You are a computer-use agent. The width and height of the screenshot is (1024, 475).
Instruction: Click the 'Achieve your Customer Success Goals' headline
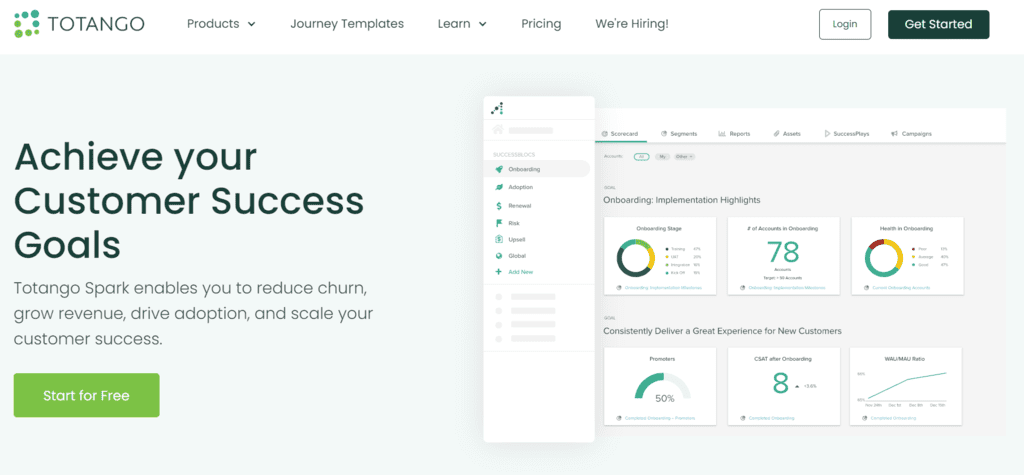point(189,201)
